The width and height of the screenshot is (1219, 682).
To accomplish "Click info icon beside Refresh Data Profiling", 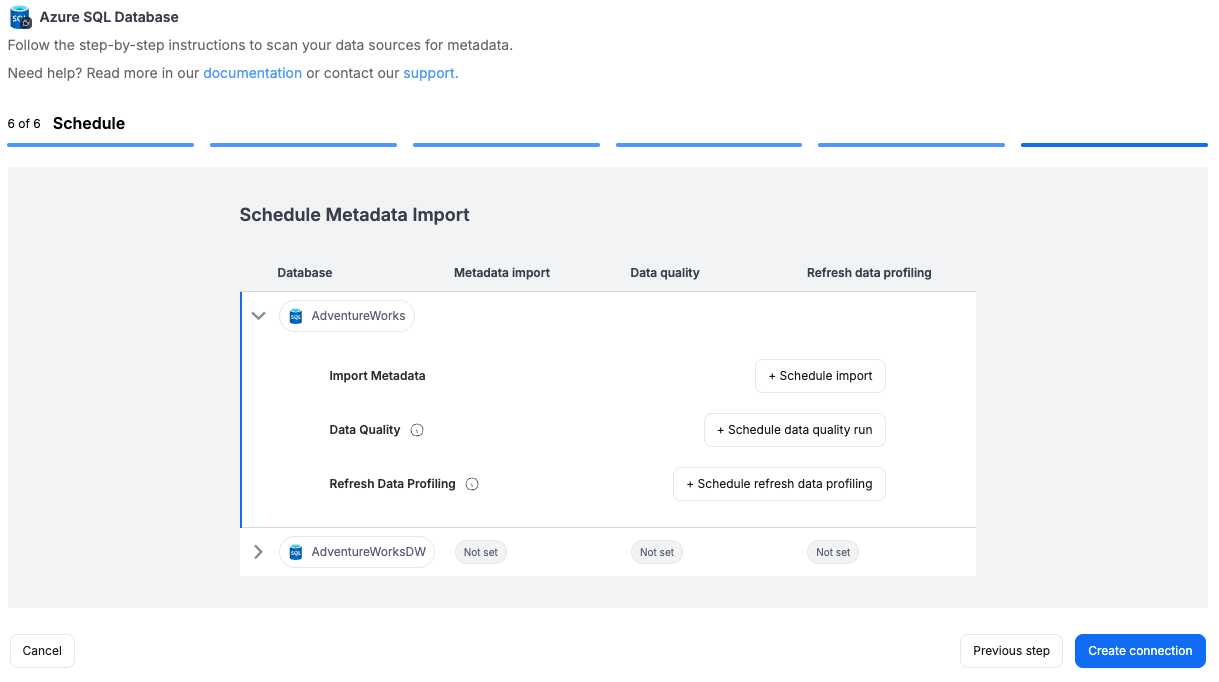I will click(472, 484).
